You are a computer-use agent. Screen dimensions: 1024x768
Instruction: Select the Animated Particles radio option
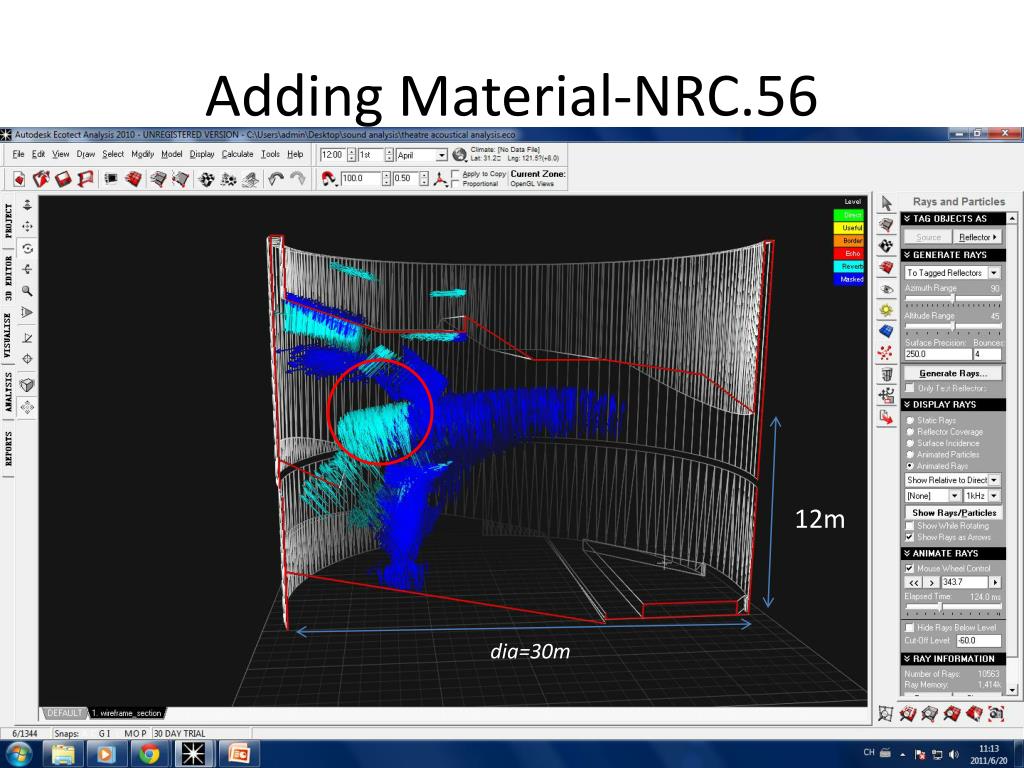[x=943, y=454]
